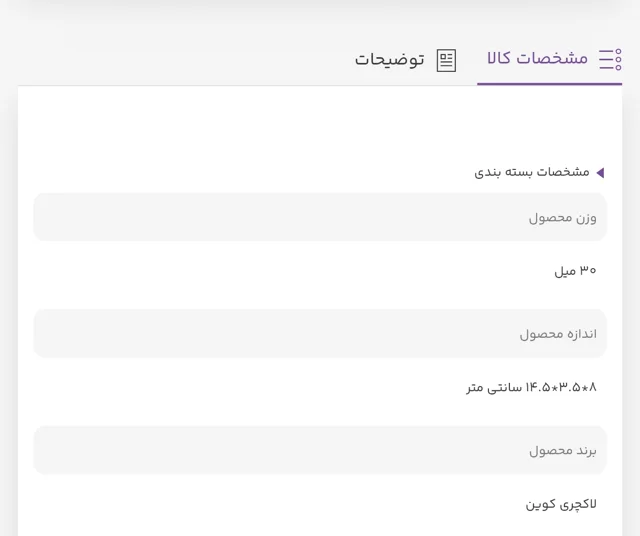640x536 pixels.
Task: Click the purple underline of the active tab
Action: coord(549,84)
